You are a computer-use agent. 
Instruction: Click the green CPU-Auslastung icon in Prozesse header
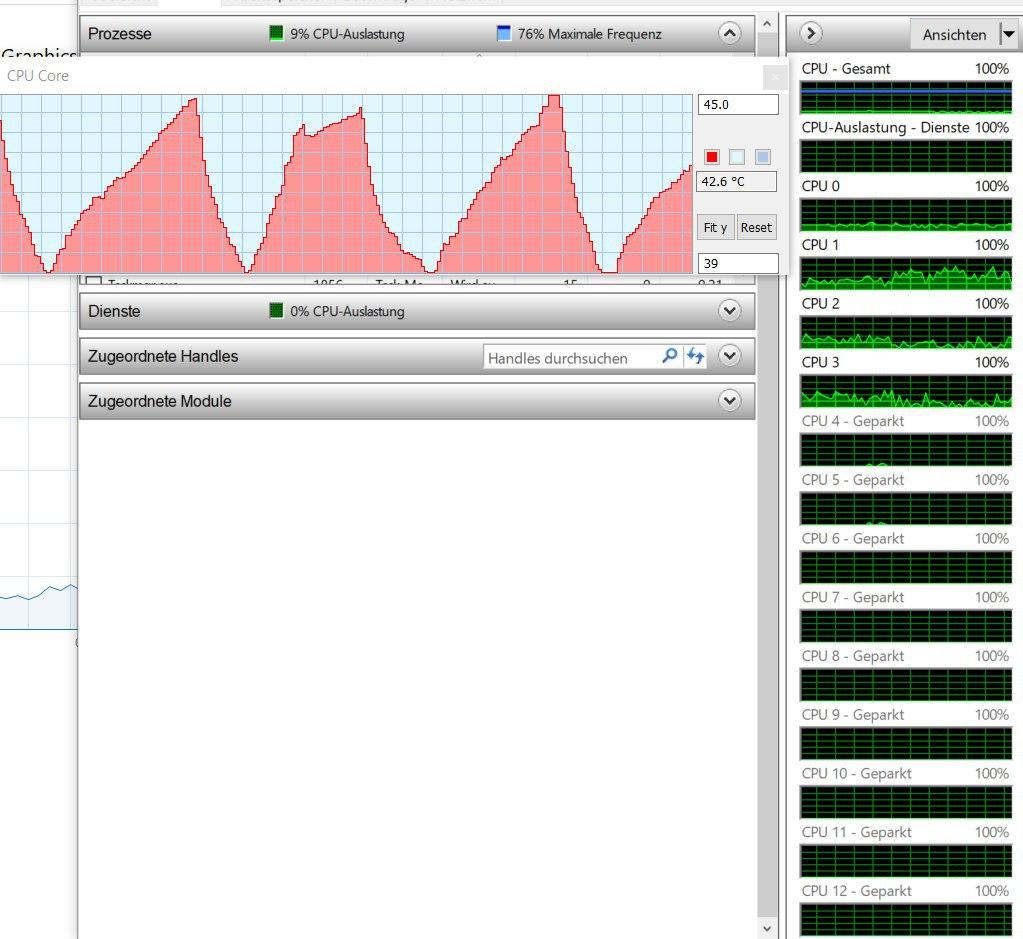pos(276,33)
